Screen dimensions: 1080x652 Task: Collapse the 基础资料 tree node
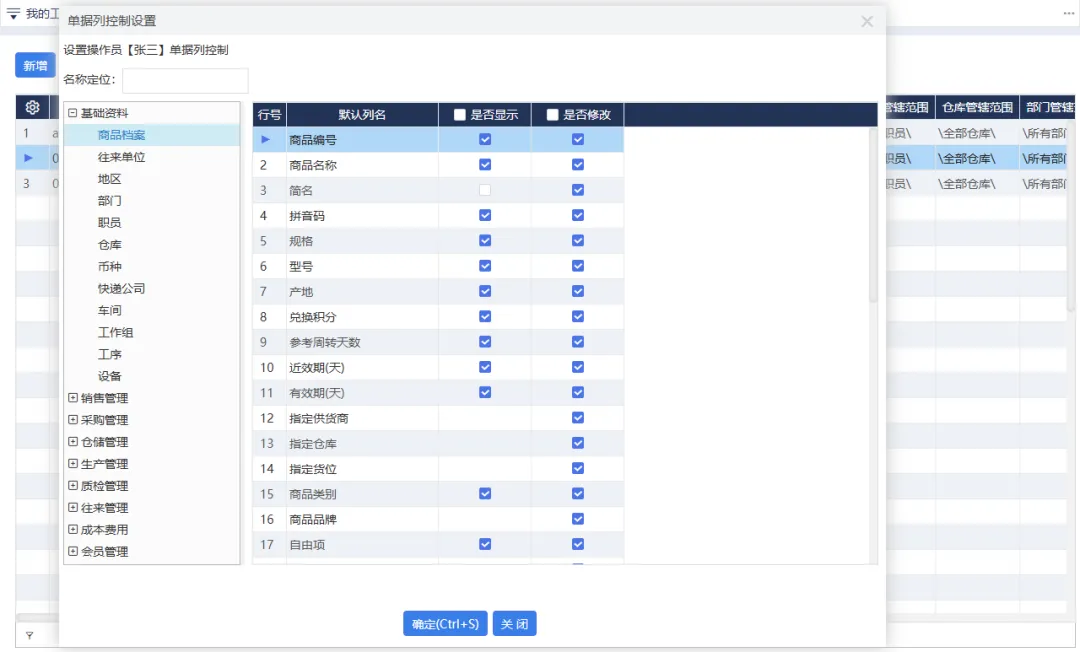73,113
